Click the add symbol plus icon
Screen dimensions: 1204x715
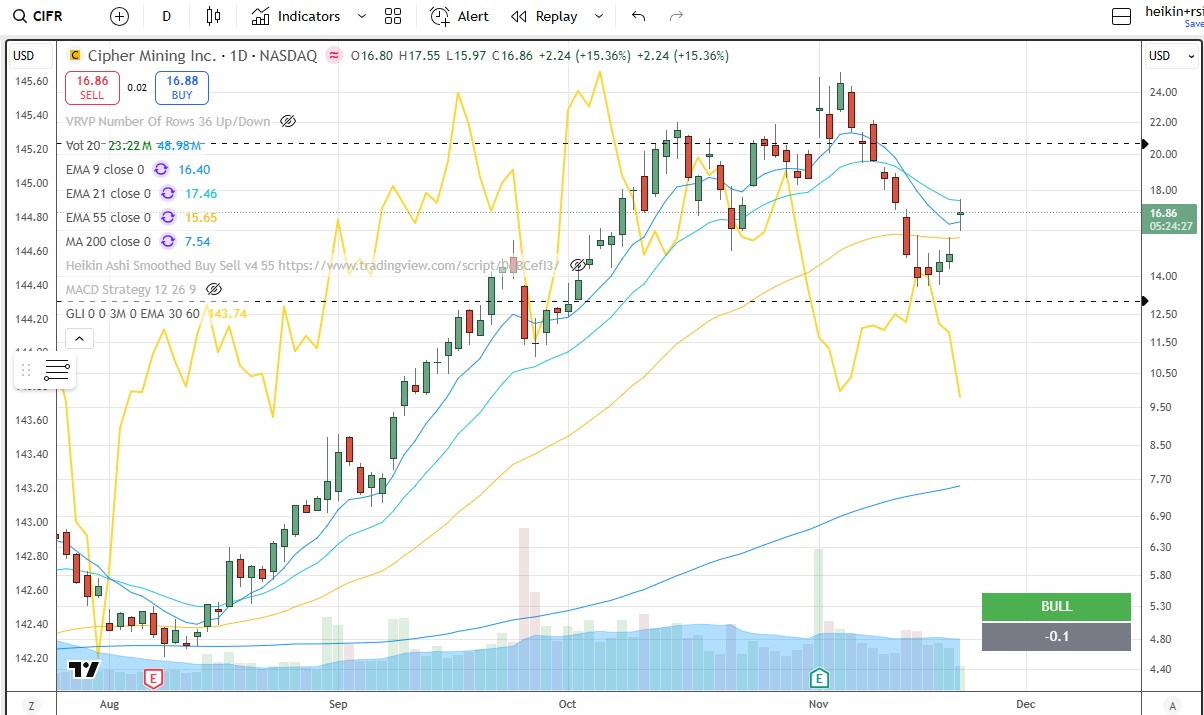(x=119, y=16)
